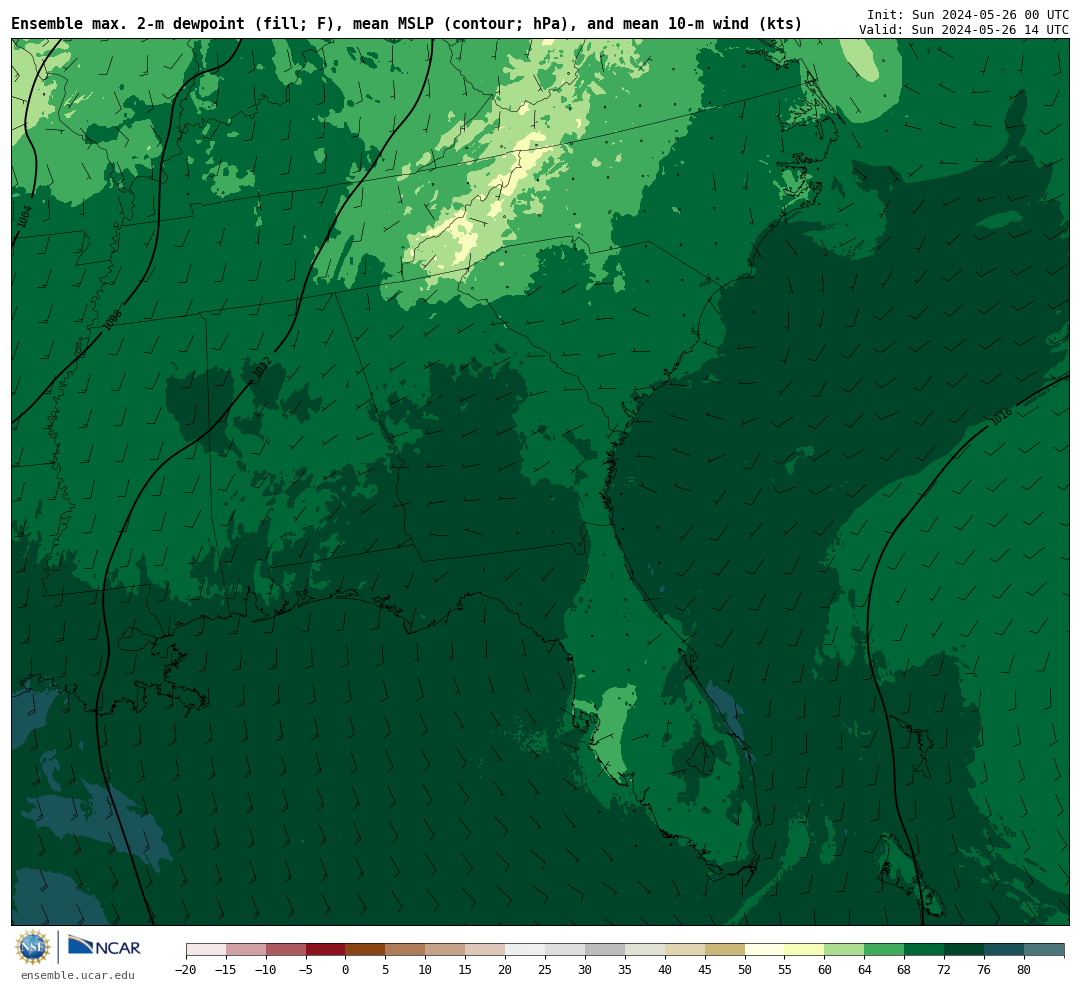Click the gray swatch between 30 and 35
1080x988 pixels.
click(x=605, y=949)
